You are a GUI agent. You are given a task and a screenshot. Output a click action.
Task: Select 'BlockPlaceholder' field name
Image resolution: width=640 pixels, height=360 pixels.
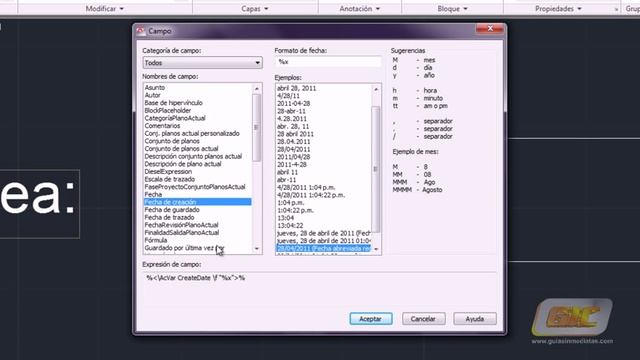coord(168,111)
